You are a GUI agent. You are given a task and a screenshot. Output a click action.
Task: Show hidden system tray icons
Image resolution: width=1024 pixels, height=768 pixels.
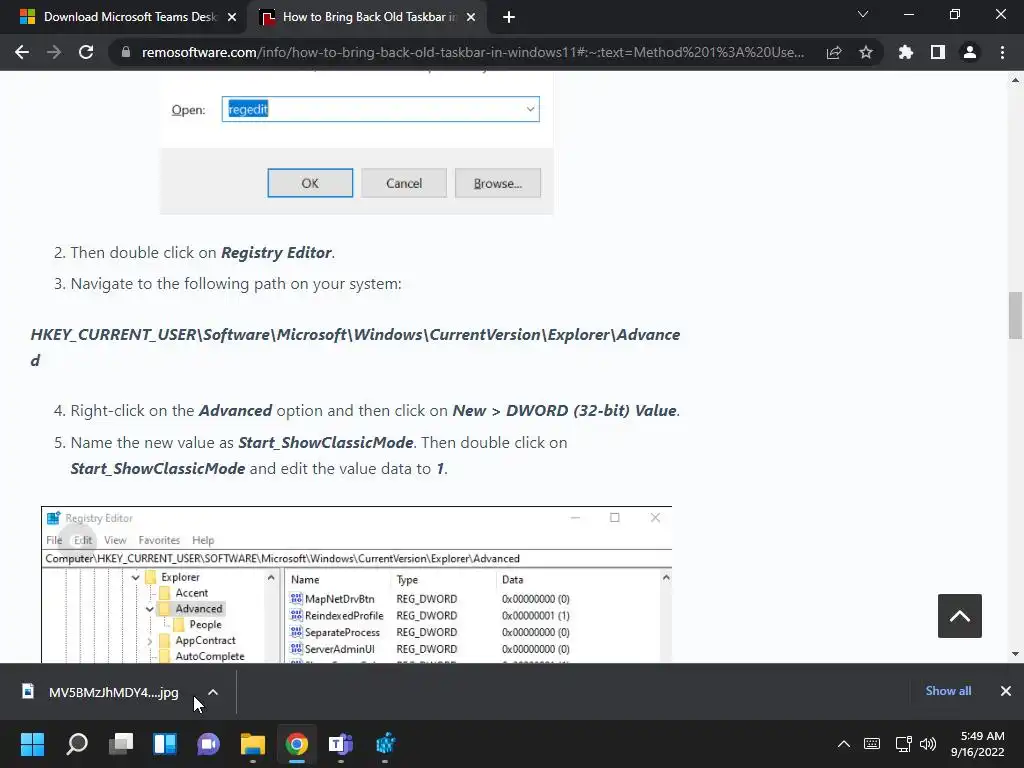[844, 744]
